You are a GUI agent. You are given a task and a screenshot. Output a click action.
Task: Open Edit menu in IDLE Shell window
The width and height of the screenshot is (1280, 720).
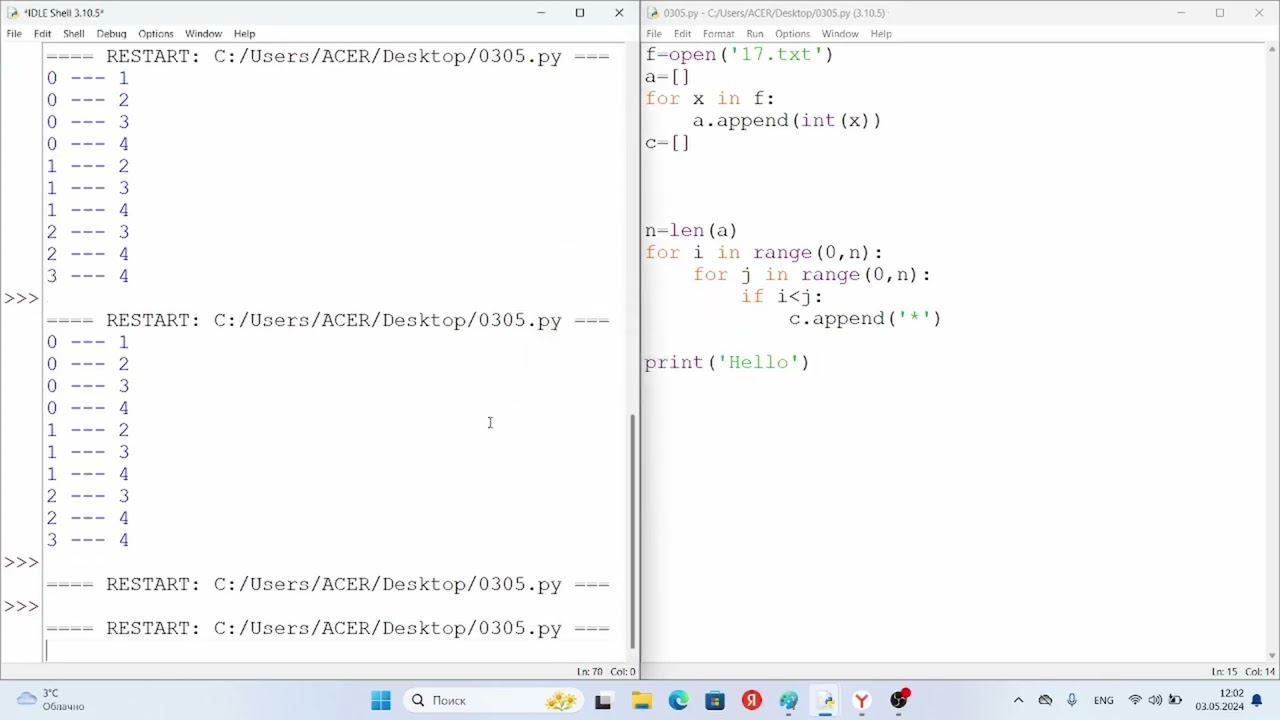42,34
